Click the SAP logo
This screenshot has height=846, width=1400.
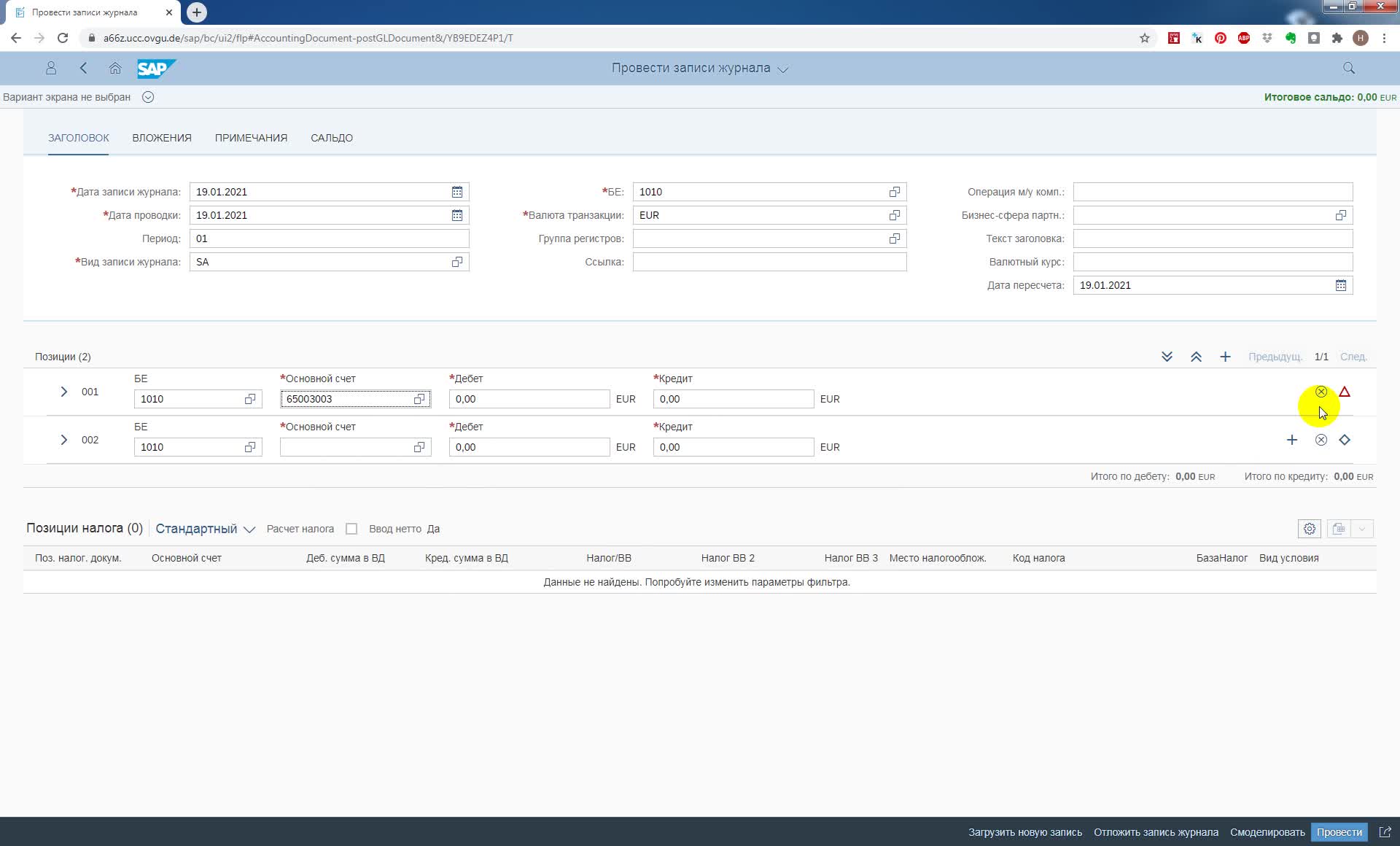[x=156, y=68]
